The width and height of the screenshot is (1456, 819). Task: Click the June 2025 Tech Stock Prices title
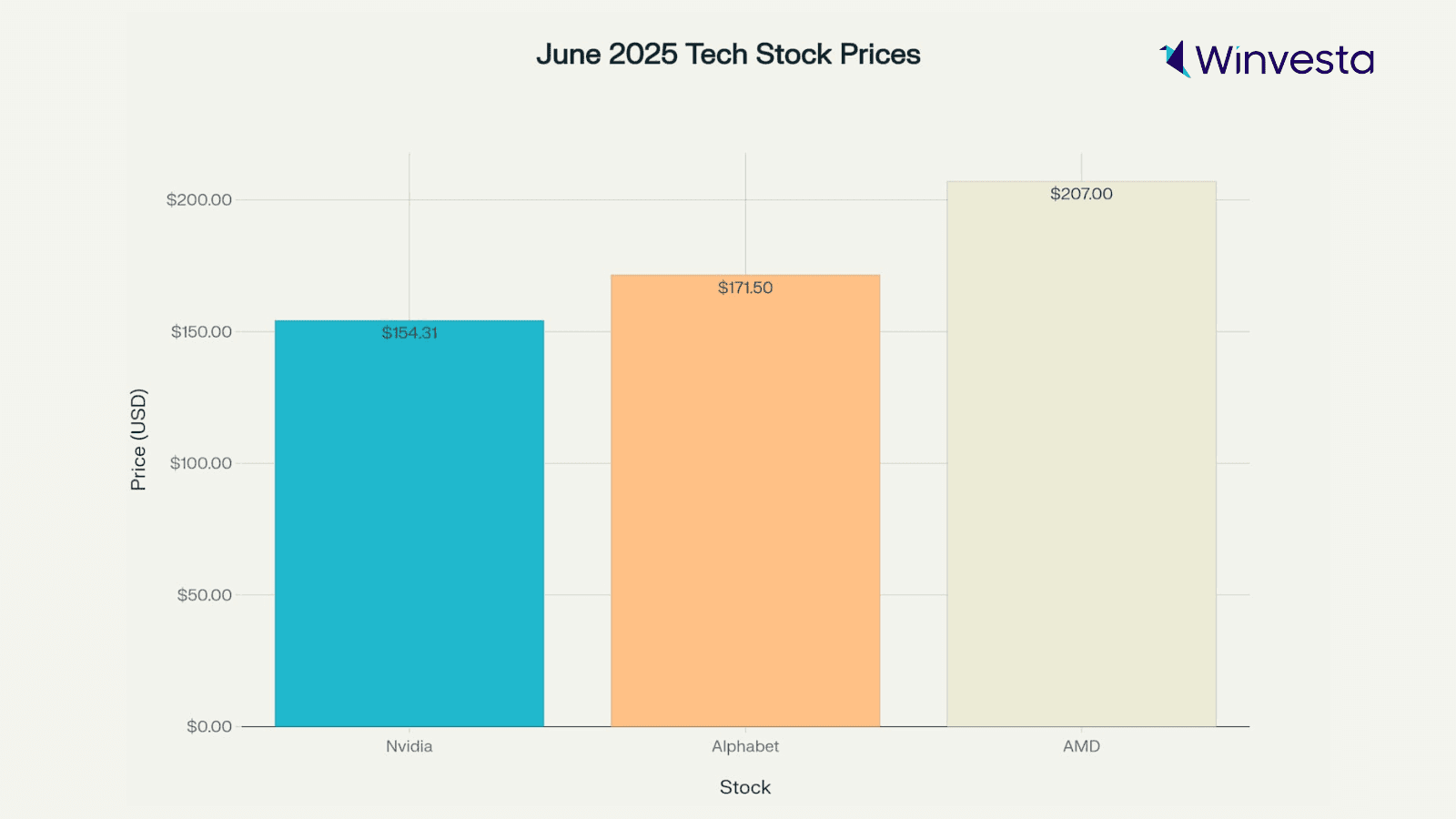[728, 55]
